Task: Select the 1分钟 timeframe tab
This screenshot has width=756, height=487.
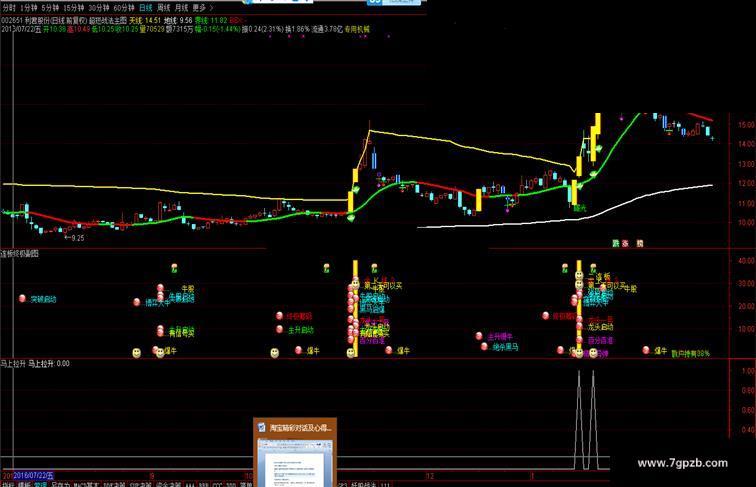Action: pos(29,8)
